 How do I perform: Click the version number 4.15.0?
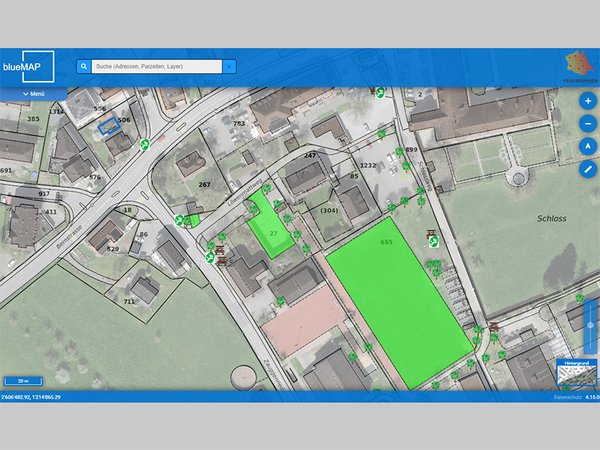(x=592, y=397)
